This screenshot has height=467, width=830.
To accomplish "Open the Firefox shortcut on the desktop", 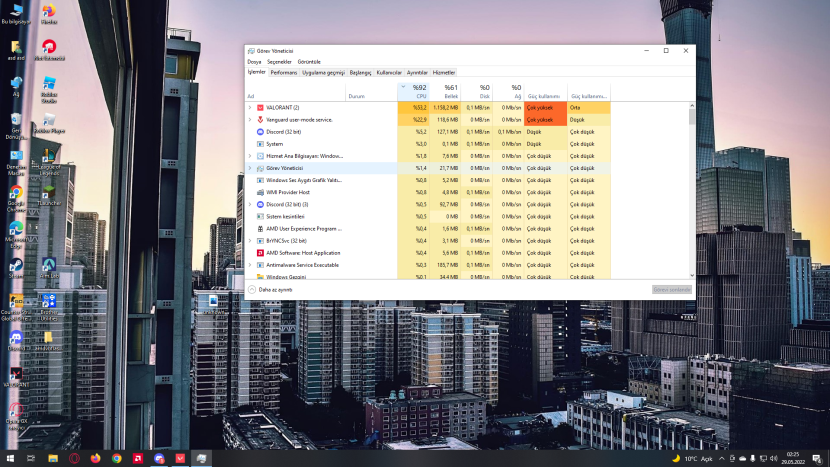I will pyautogui.click(x=49, y=14).
